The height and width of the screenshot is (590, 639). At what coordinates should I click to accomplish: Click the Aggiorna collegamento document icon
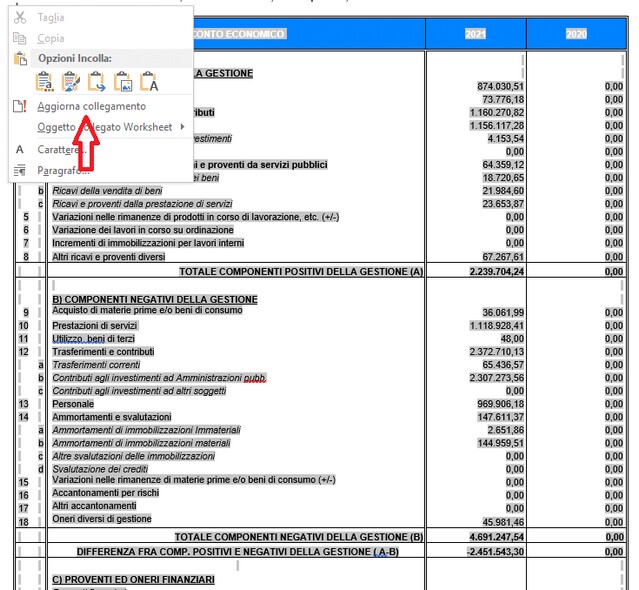[20, 106]
